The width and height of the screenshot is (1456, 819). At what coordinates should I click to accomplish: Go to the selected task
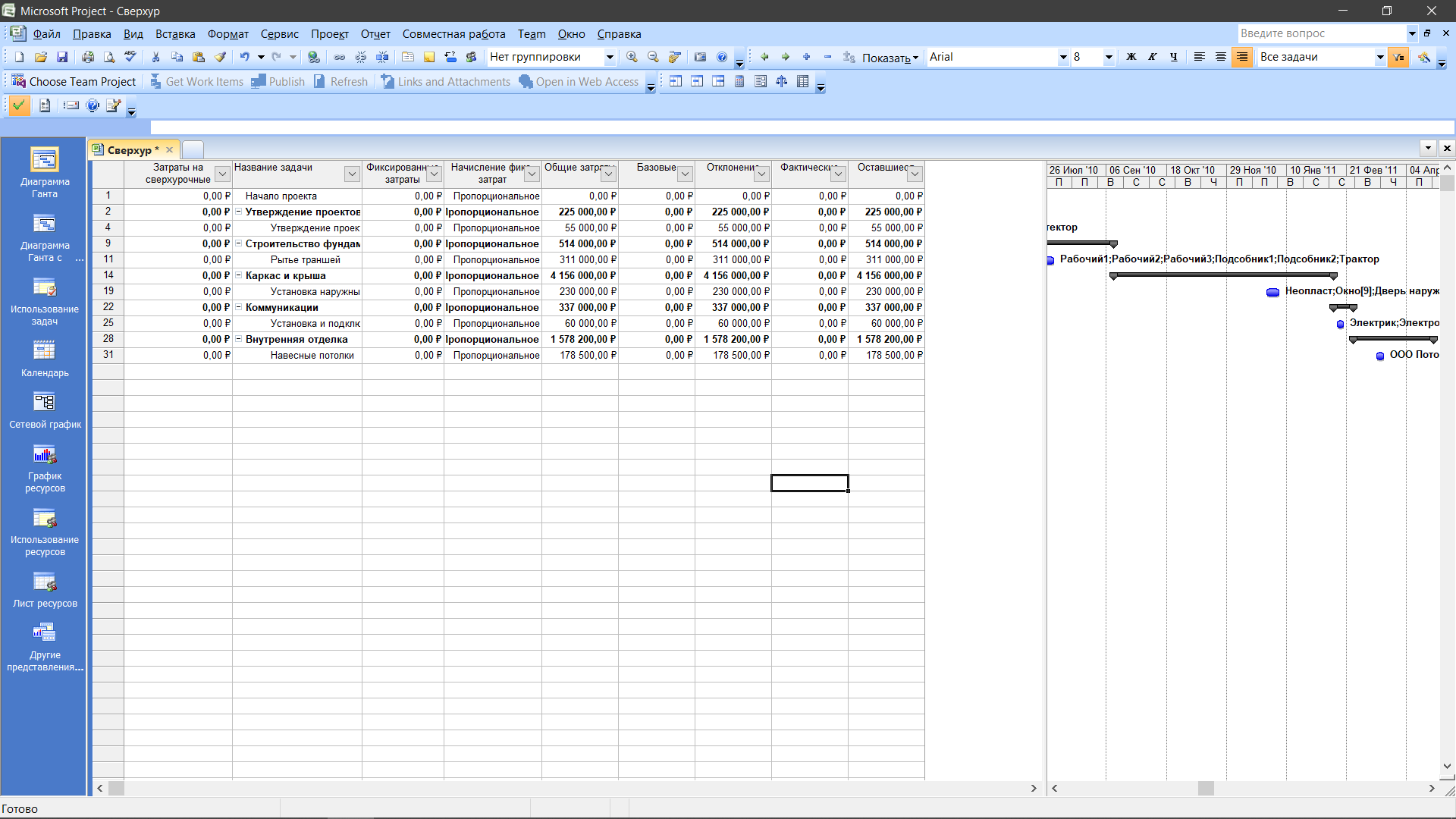pos(674,57)
